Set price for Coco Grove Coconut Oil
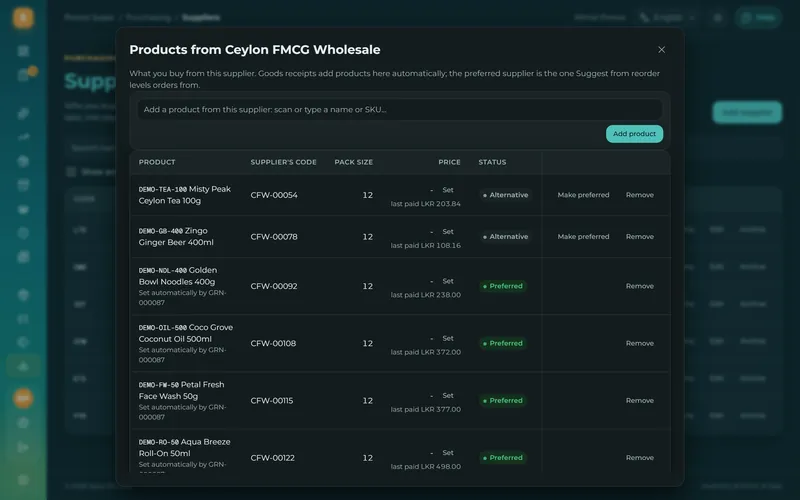Screen dimensions: 800x500 coord(447,338)
